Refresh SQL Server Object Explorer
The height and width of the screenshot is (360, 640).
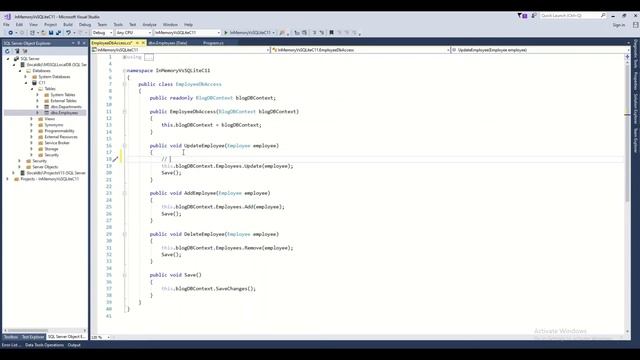click(x=7, y=51)
